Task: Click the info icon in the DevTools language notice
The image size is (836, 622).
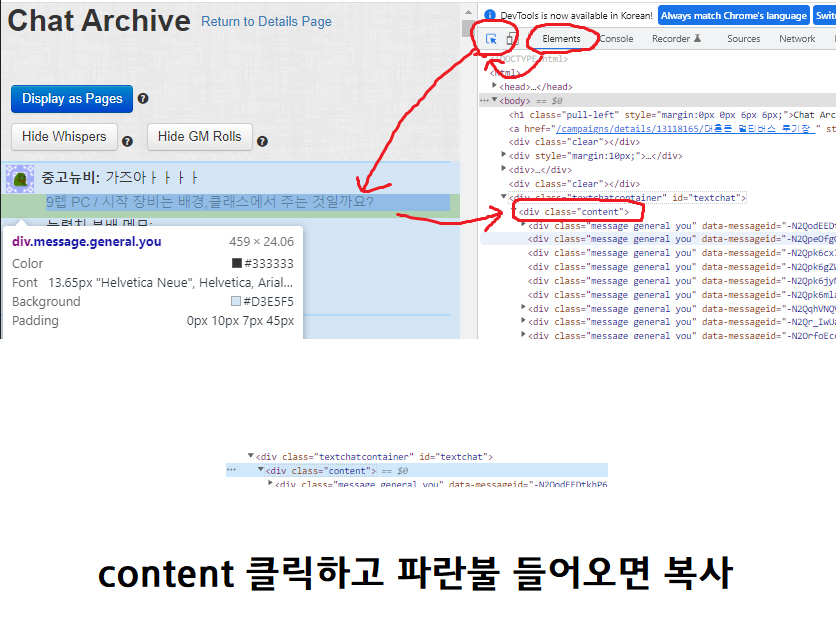Action: 490,15
